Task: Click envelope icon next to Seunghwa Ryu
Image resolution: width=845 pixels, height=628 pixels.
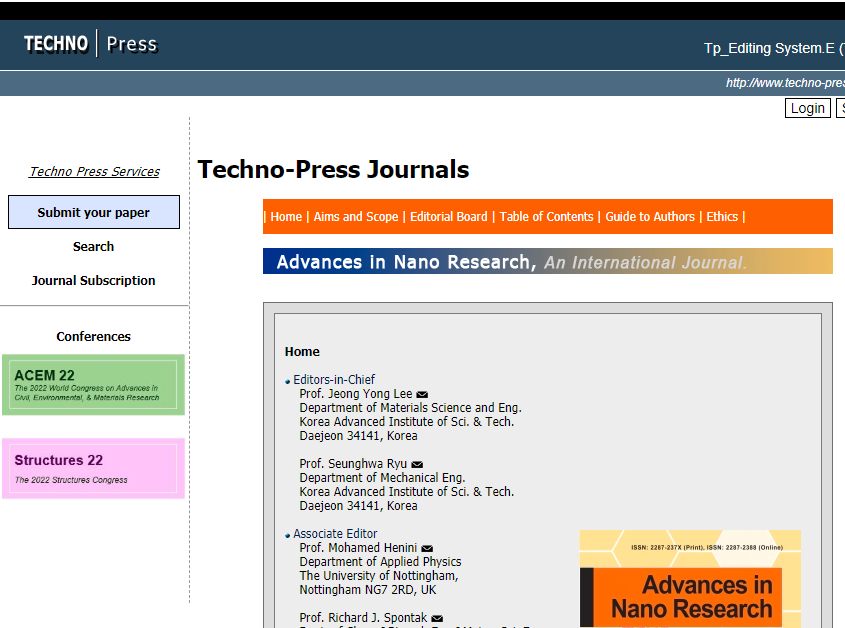Action: click(x=417, y=465)
